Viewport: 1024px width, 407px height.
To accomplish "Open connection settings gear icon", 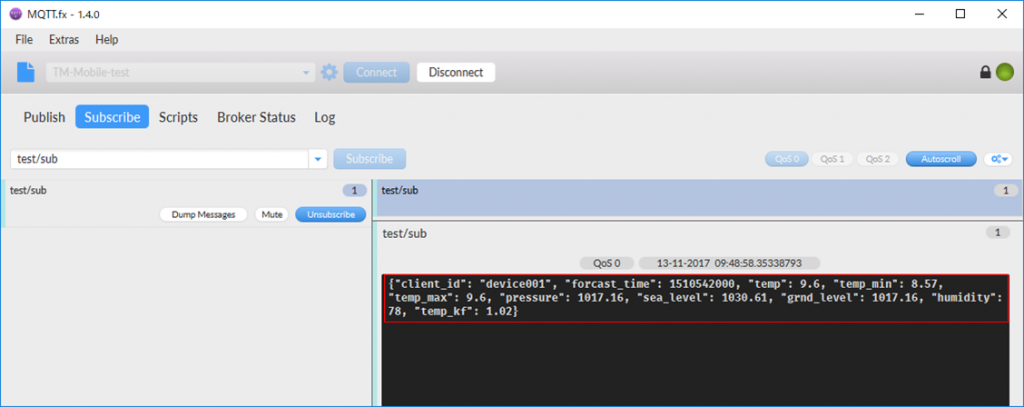I will (329, 72).
